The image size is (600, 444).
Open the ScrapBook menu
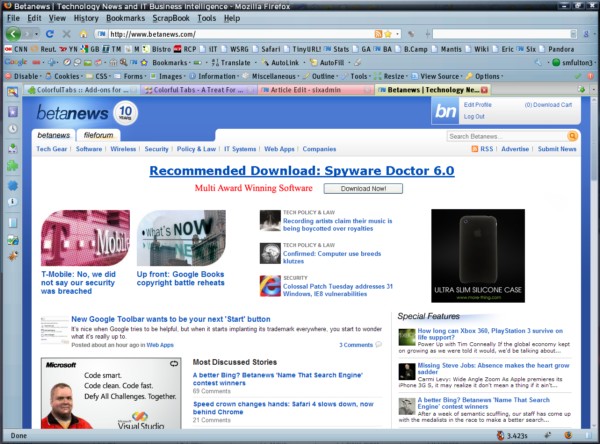pos(171,18)
